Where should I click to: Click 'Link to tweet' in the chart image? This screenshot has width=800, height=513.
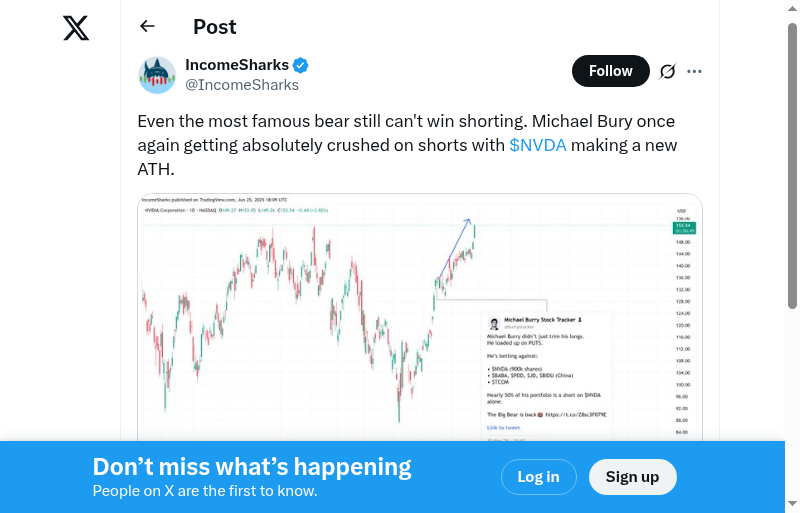tap(503, 427)
